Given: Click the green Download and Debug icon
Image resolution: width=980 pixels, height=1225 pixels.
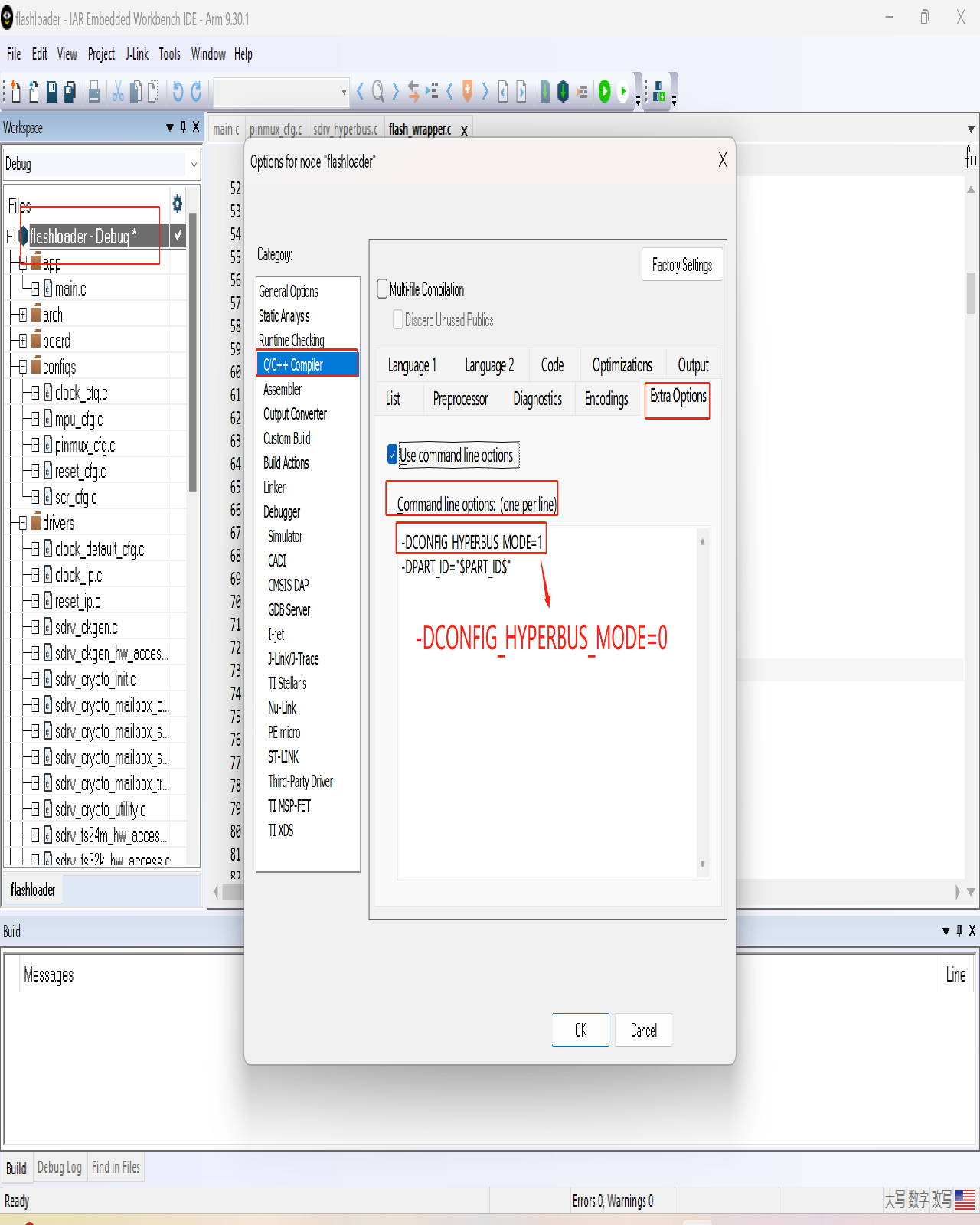Looking at the screenshot, I should tap(604, 92).
